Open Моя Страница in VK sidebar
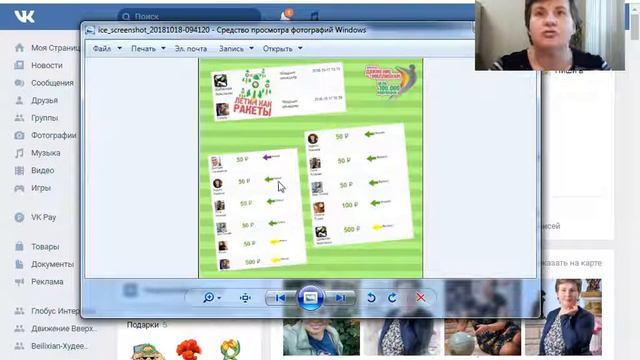640x360 pixels. click(55, 48)
